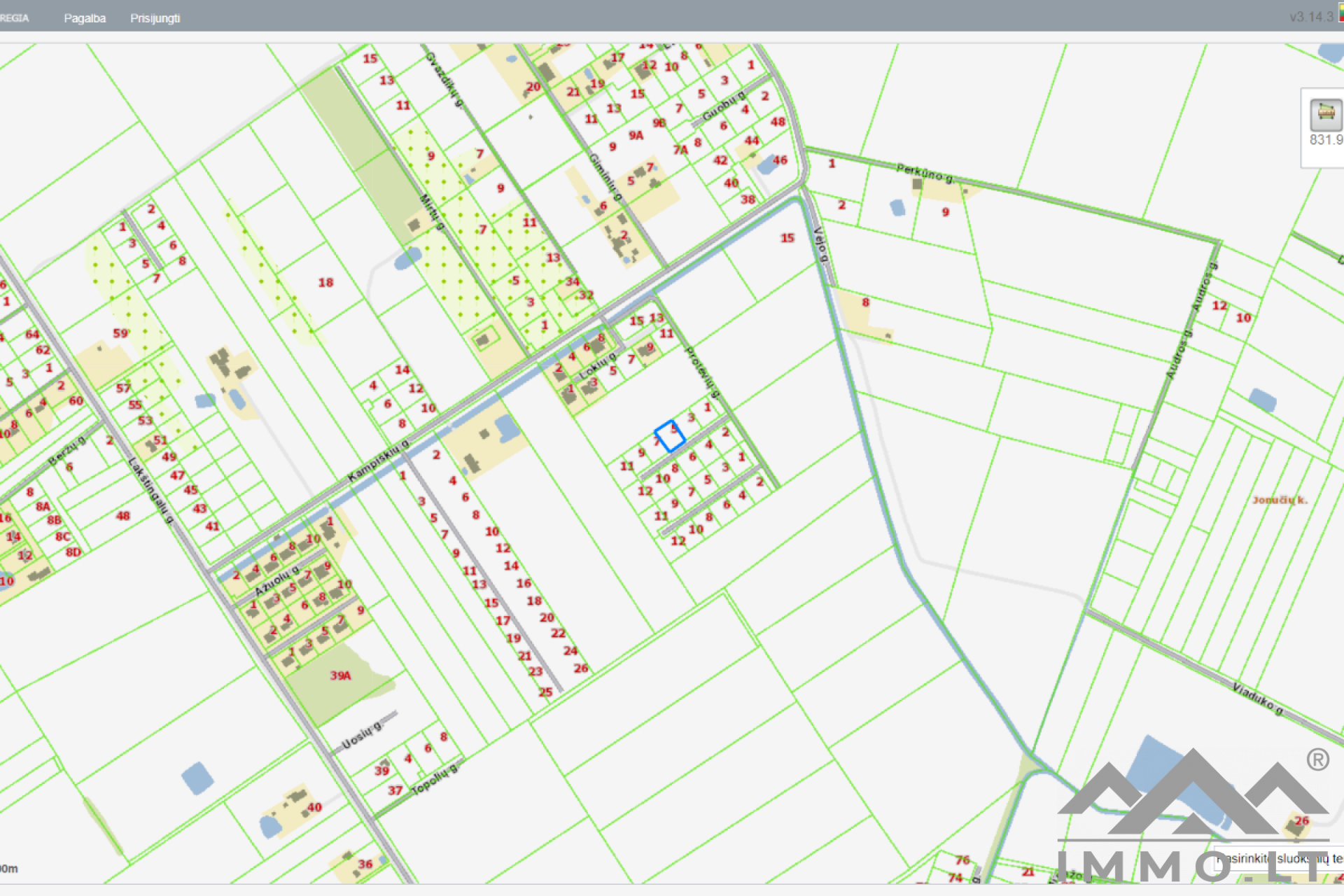The image size is (1344, 896).
Task: Click the address label 9A
Action: click(636, 135)
